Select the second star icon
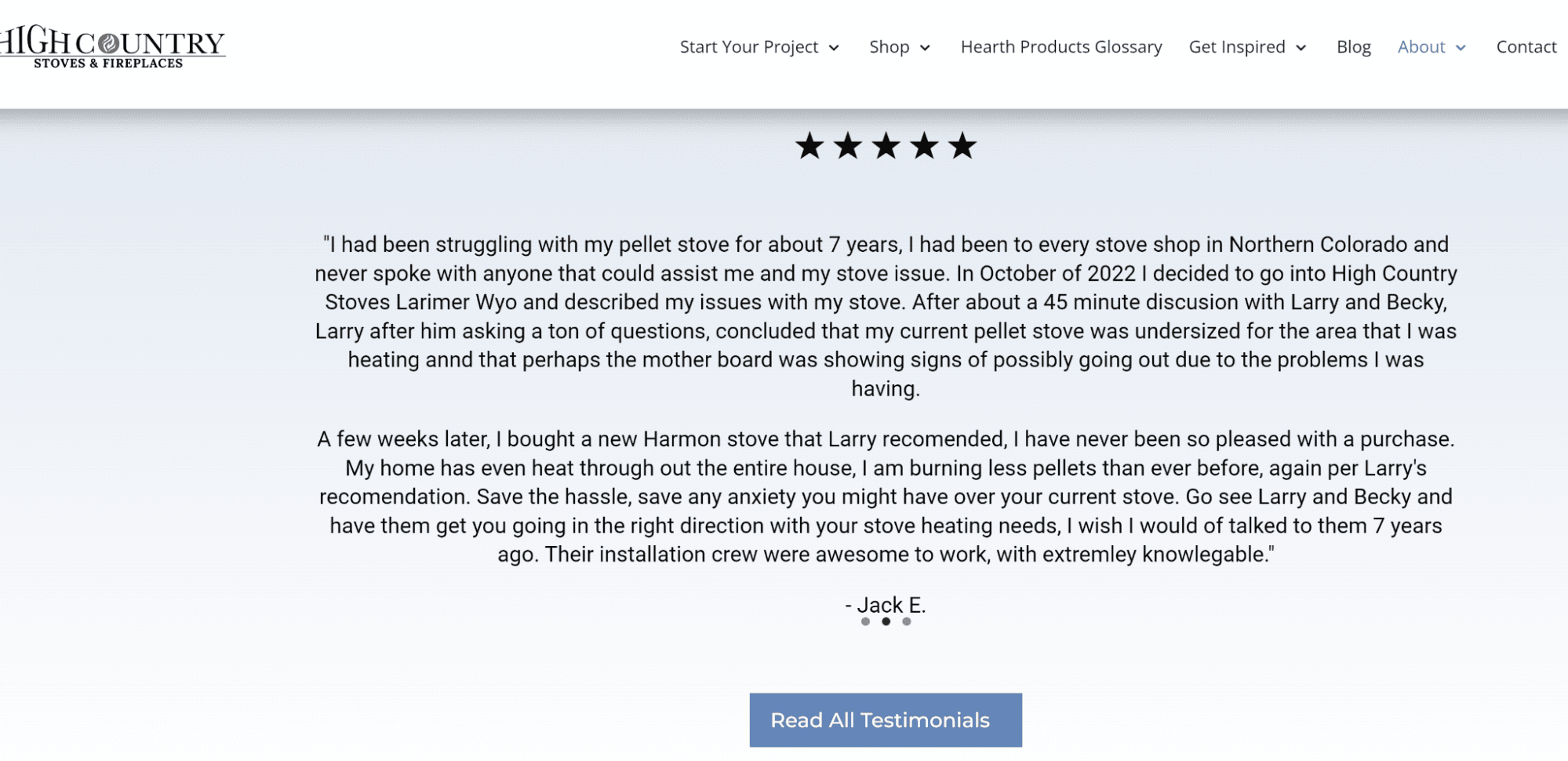Image resolution: width=1568 pixels, height=761 pixels. pyautogui.click(x=849, y=145)
